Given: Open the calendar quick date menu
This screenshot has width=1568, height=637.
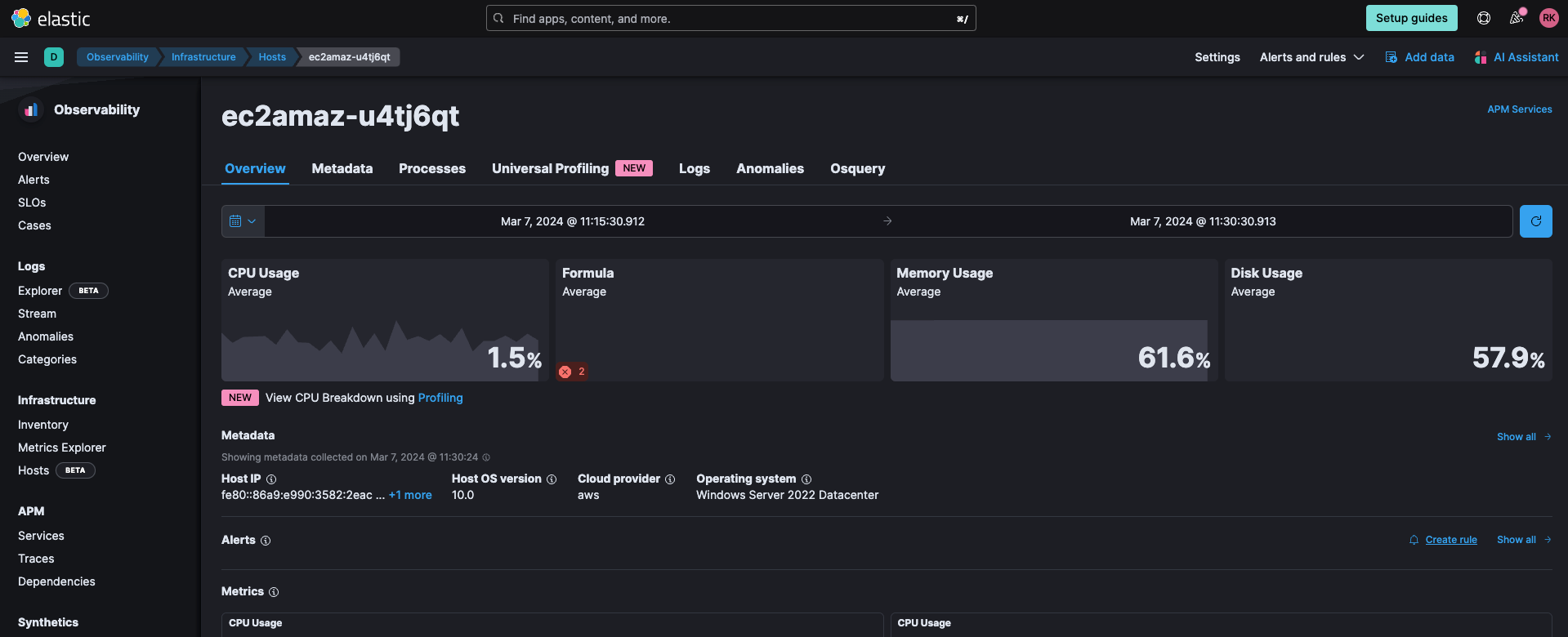Looking at the screenshot, I should (x=243, y=221).
